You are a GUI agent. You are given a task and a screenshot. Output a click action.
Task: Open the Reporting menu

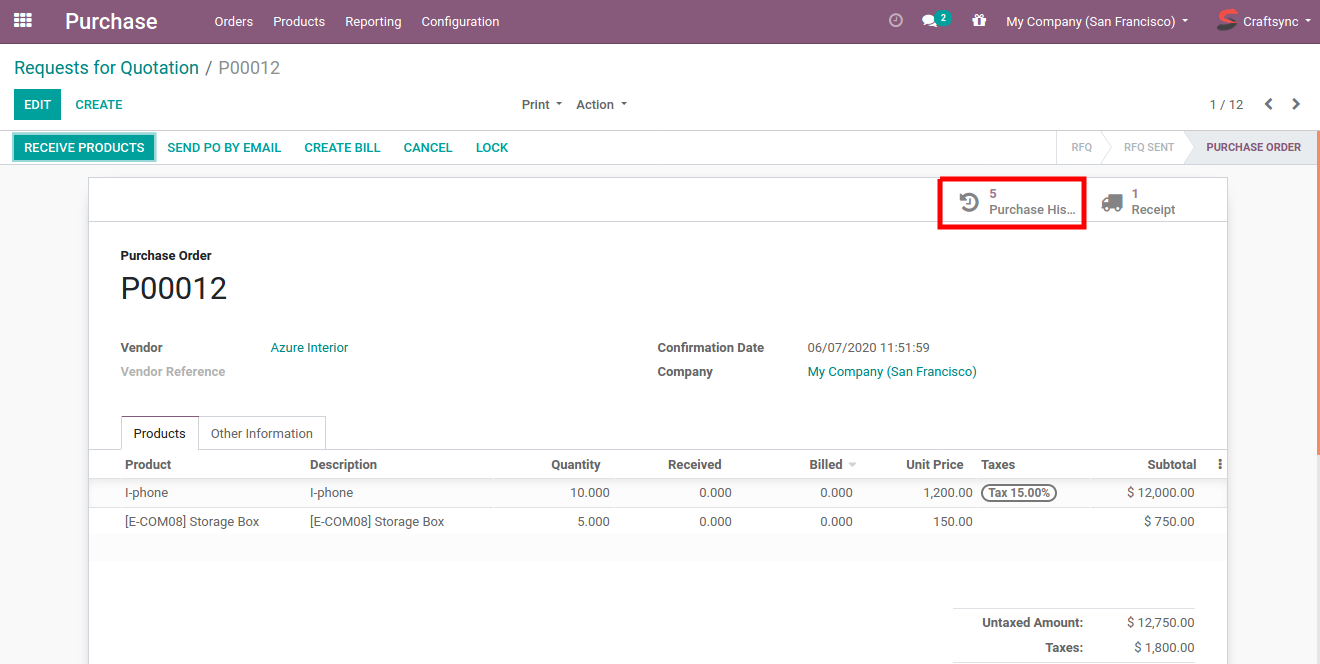coord(373,21)
